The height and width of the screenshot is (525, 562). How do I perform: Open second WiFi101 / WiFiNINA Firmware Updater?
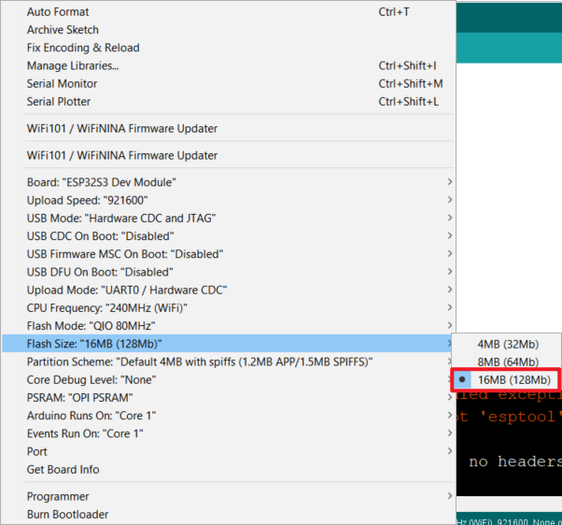point(229,155)
